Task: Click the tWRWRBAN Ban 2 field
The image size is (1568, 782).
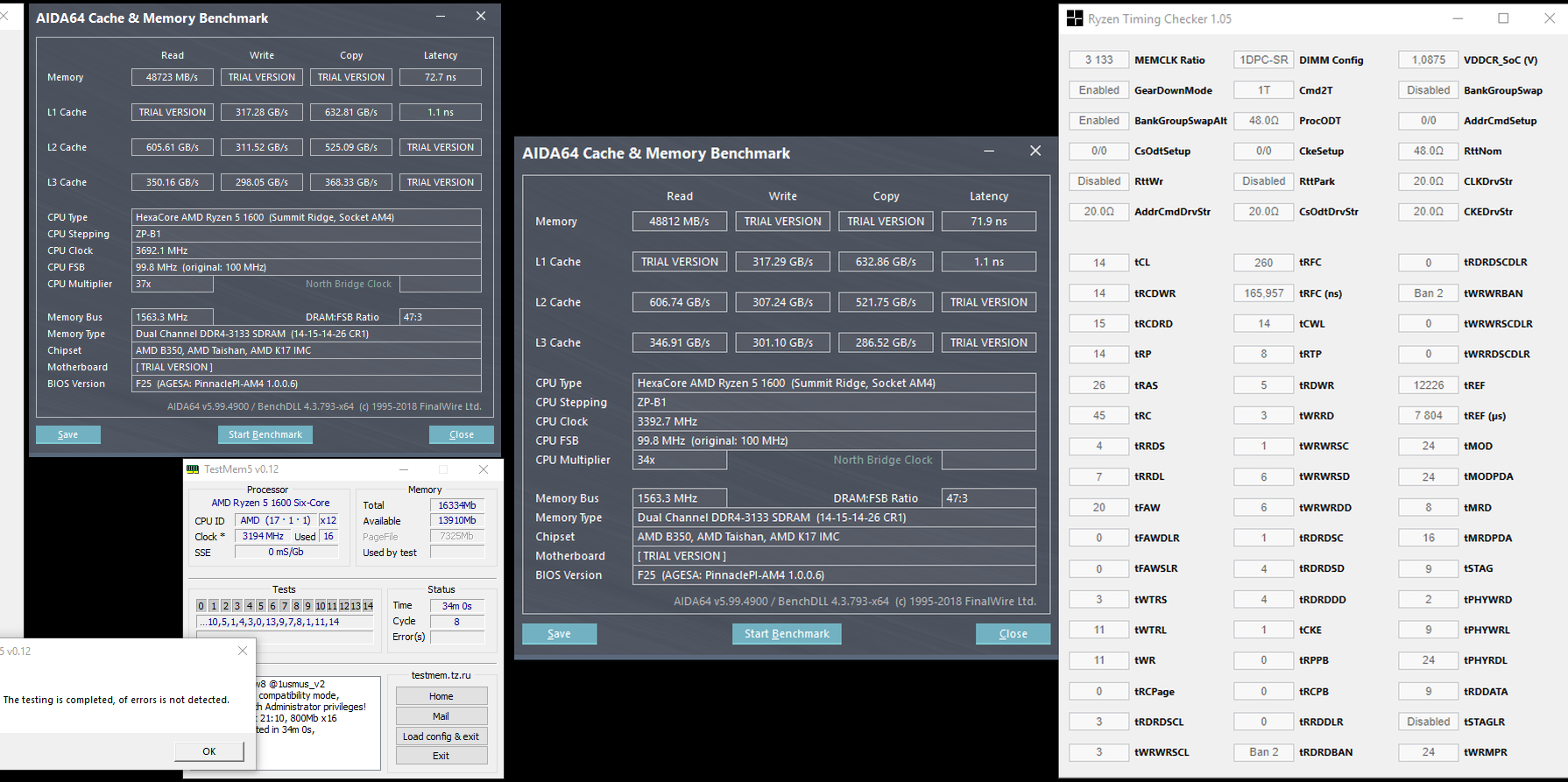Action: pos(1428,293)
